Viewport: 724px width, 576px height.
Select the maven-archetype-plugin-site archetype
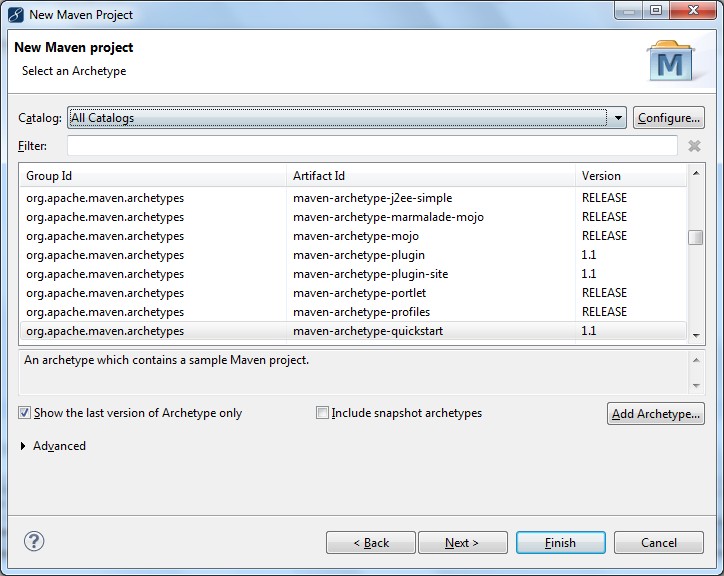[353, 274]
